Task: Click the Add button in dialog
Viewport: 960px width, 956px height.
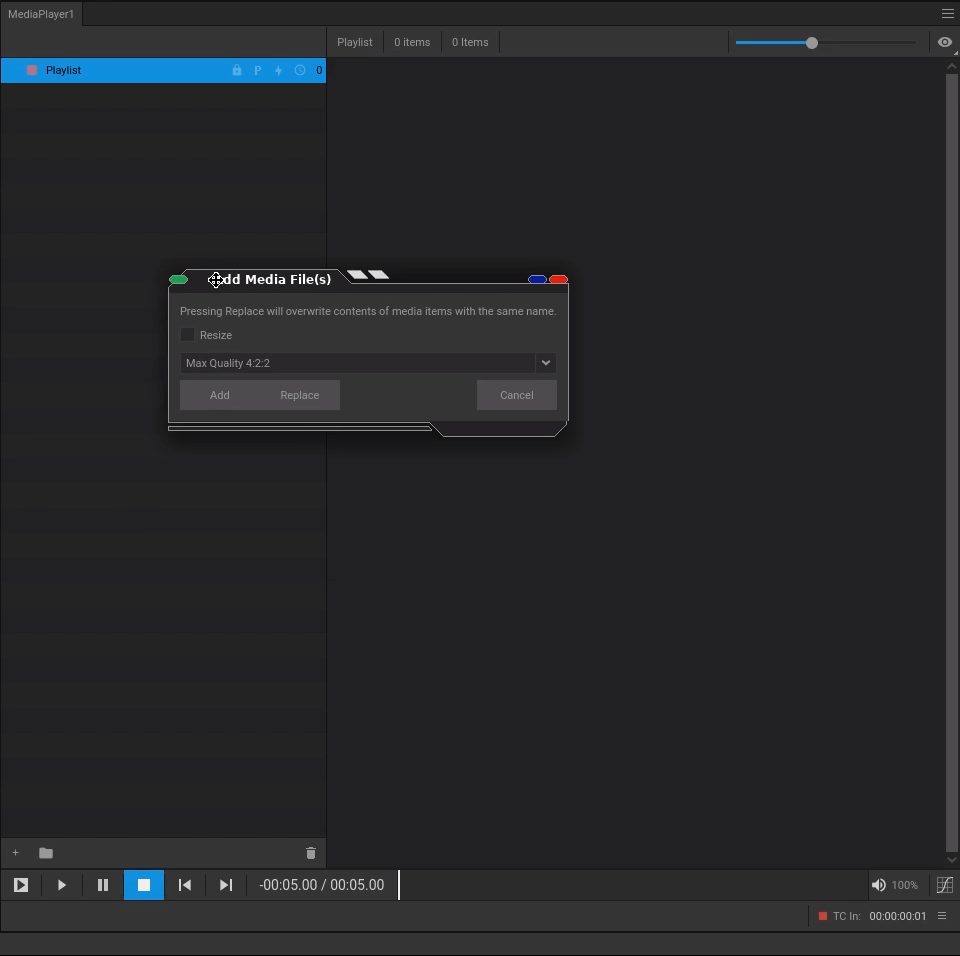Action: click(220, 395)
